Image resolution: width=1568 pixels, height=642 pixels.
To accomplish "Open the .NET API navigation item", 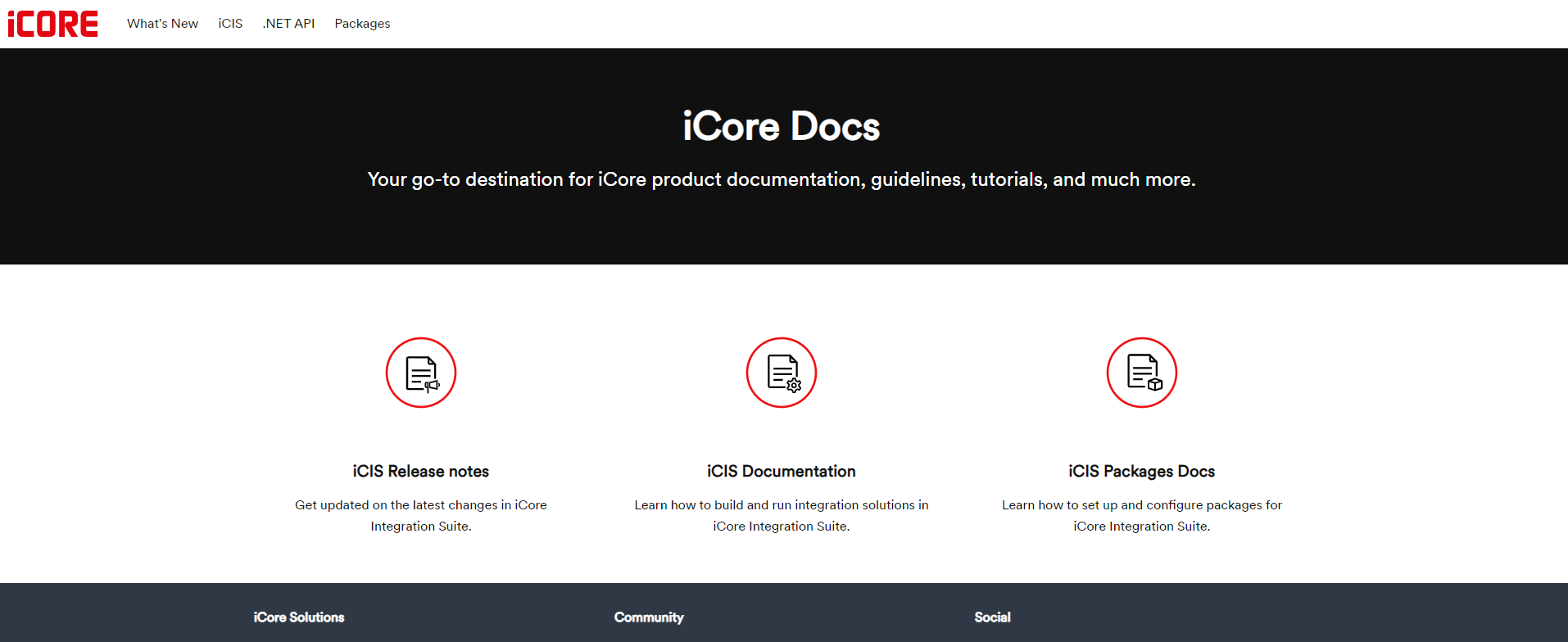I will tap(288, 24).
